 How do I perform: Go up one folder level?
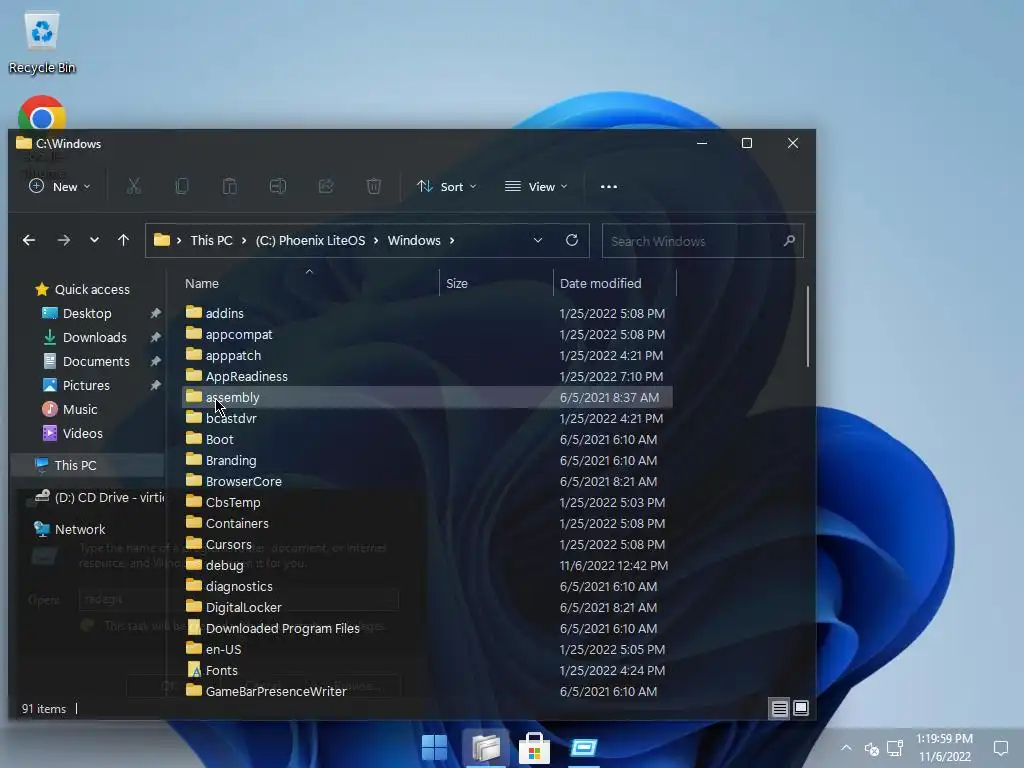coord(123,240)
